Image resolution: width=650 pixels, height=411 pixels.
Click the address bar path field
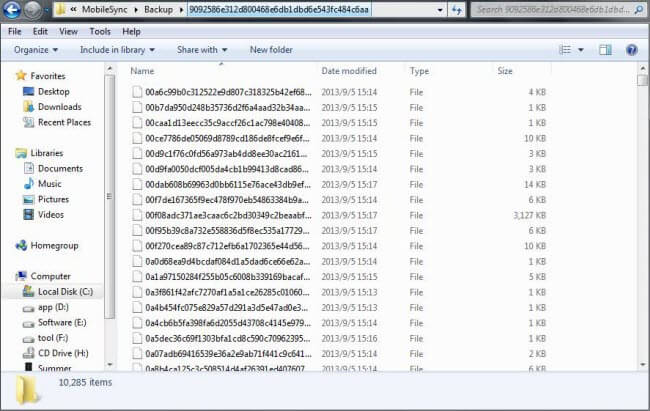279,10
